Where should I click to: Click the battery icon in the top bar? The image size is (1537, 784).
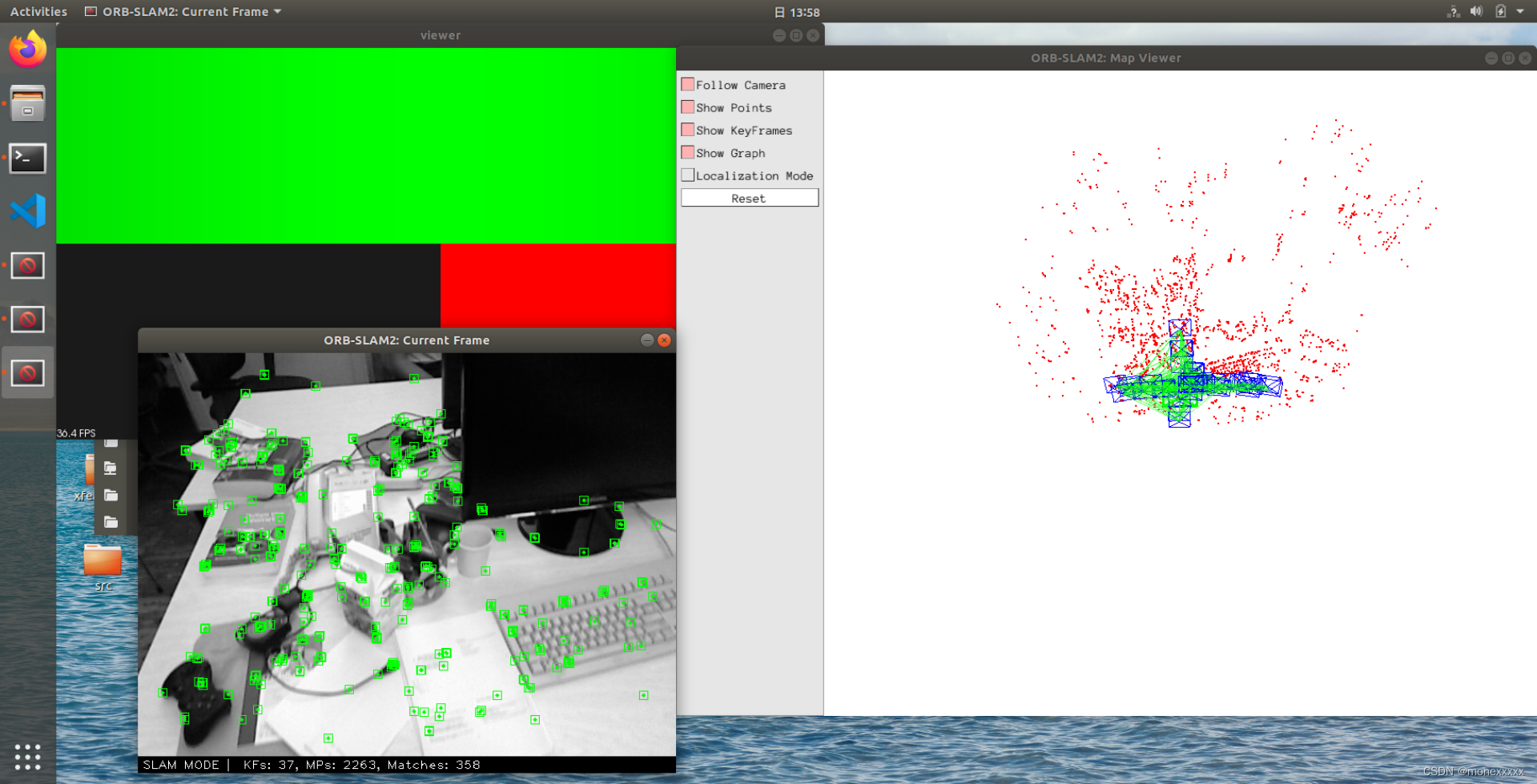pyautogui.click(x=1500, y=11)
